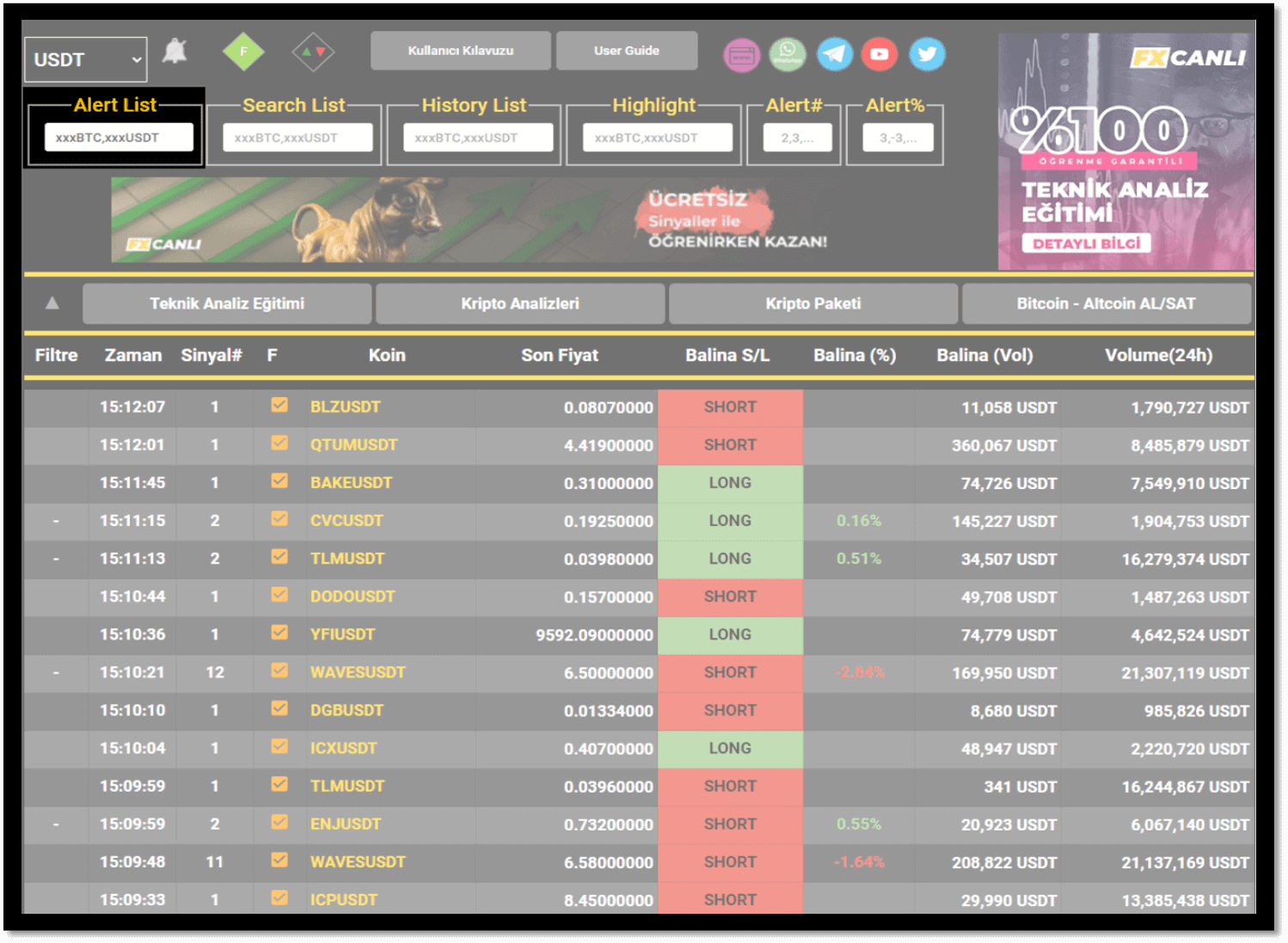Viewport: 1288px width, 943px height.
Task: Click the Kullanıcı Kılavuzu button
Action: click(x=461, y=51)
